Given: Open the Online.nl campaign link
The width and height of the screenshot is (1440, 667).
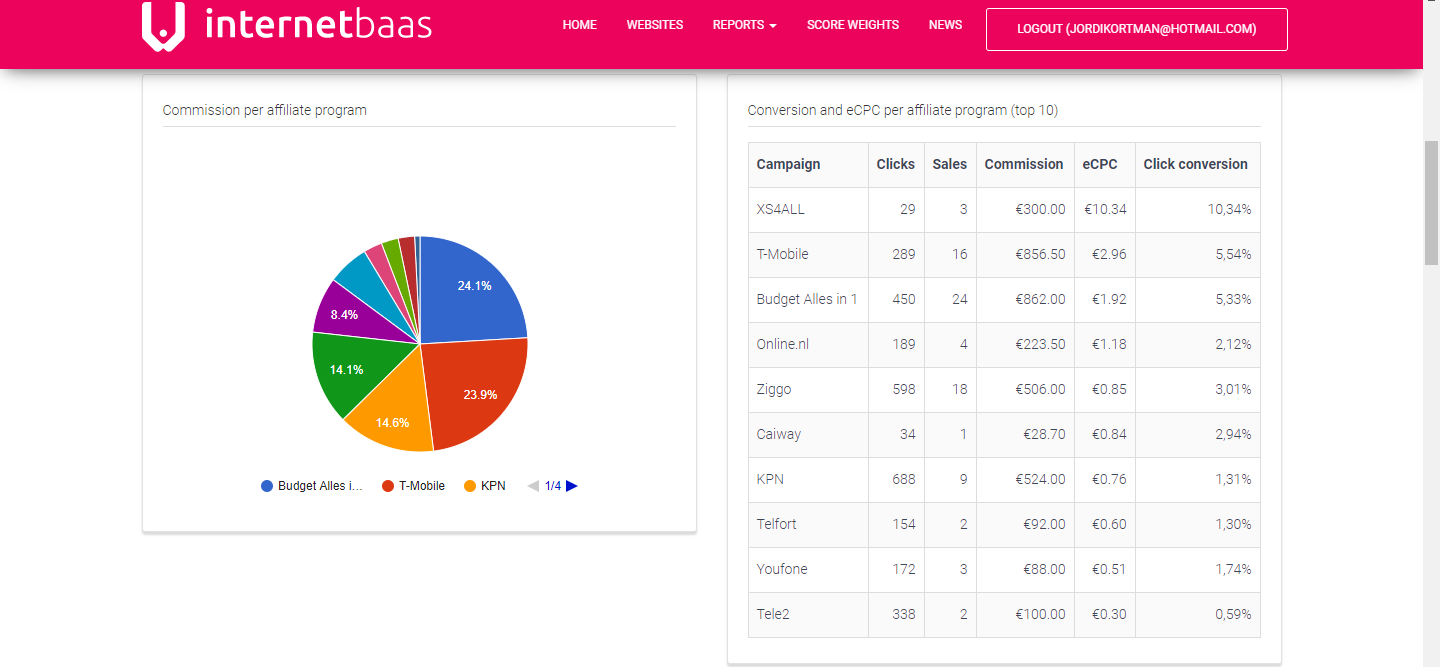Looking at the screenshot, I should tap(782, 344).
